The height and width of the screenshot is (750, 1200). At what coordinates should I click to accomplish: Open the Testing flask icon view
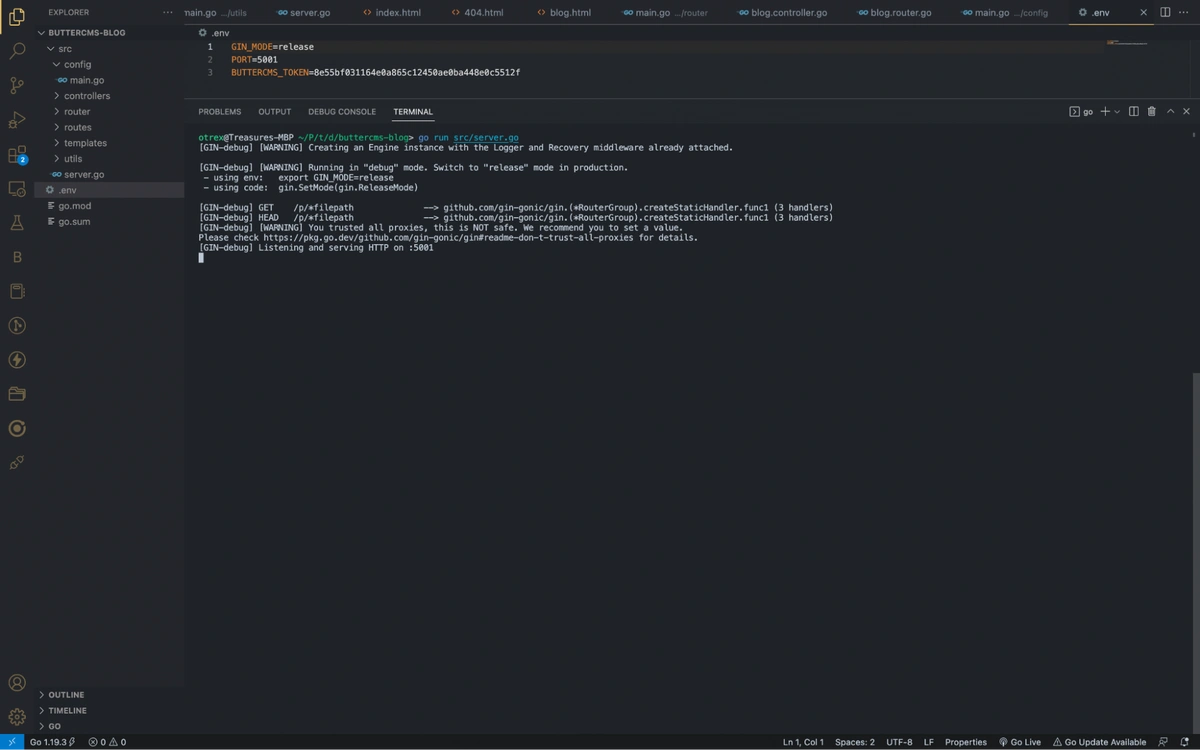click(x=16, y=223)
